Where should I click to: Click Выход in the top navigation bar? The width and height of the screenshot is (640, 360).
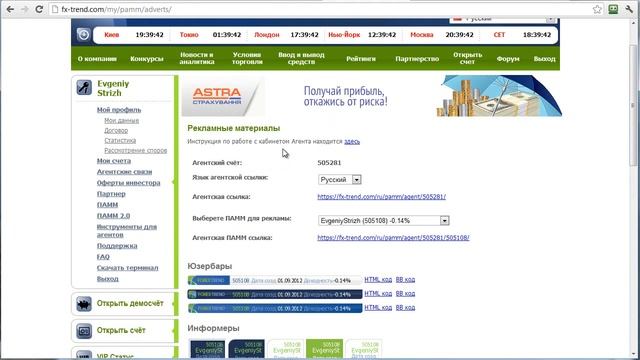click(544, 59)
